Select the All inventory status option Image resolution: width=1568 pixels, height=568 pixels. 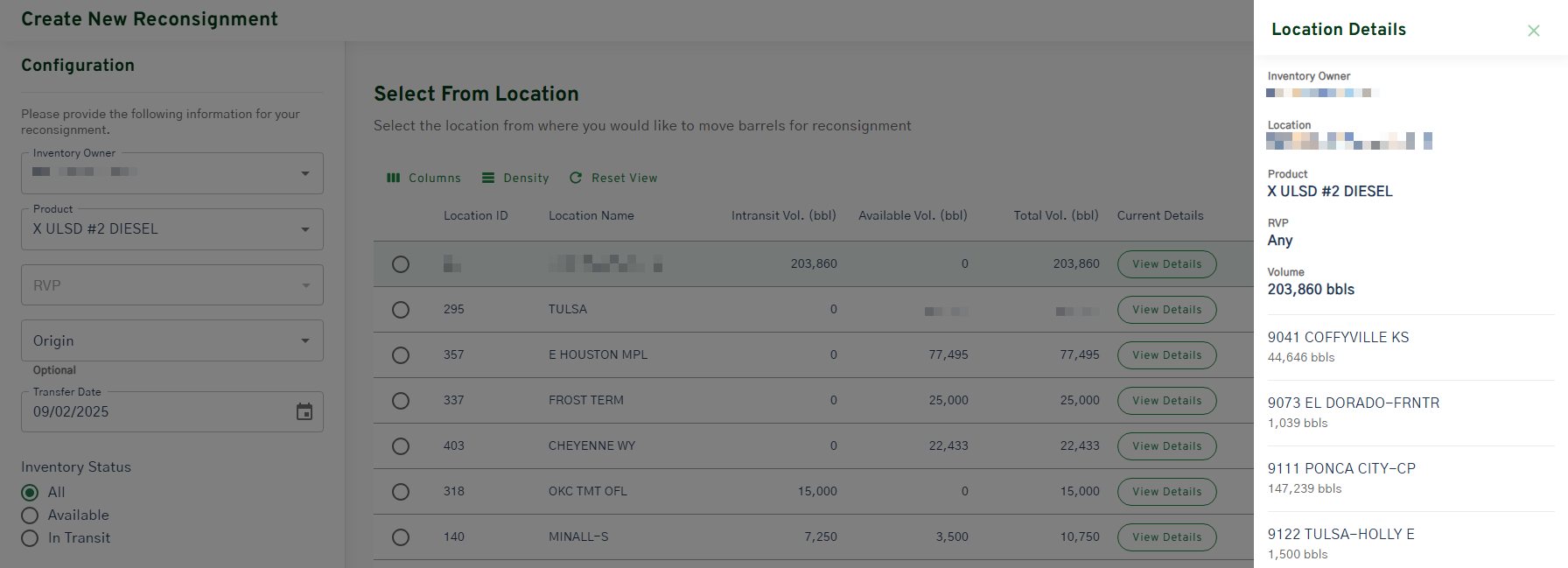30,493
